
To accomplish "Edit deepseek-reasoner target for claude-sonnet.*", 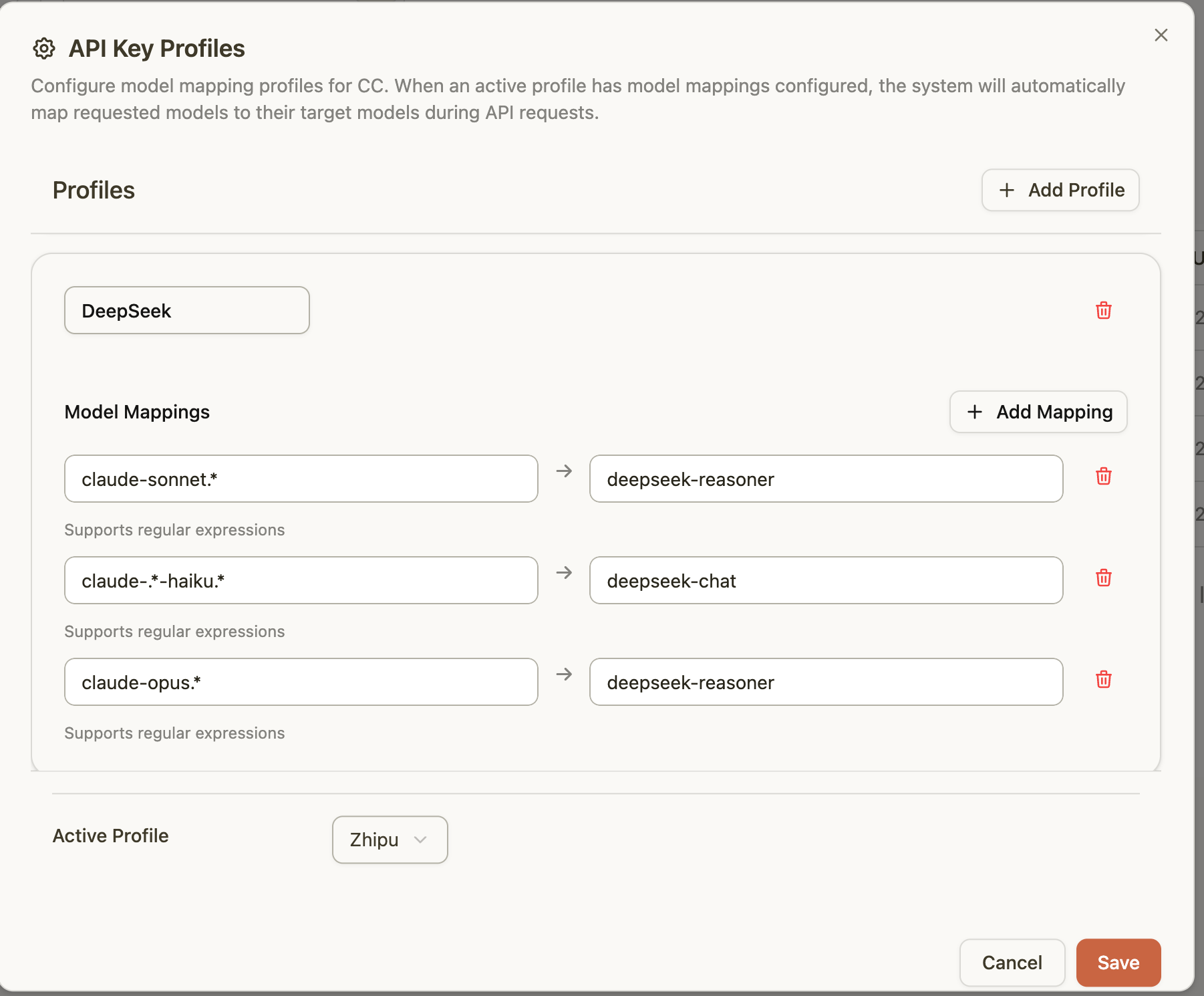I will (x=826, y=479).
